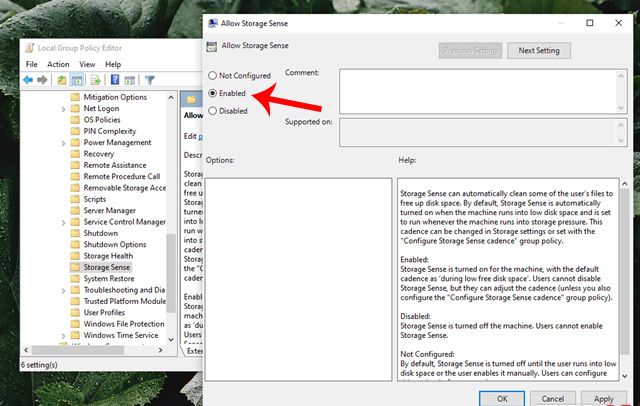The height and width of the screenshot is (406, 640).
Task: Click the Server Manager folder icon
Action: pyautogui.click(x=75, y=211)
